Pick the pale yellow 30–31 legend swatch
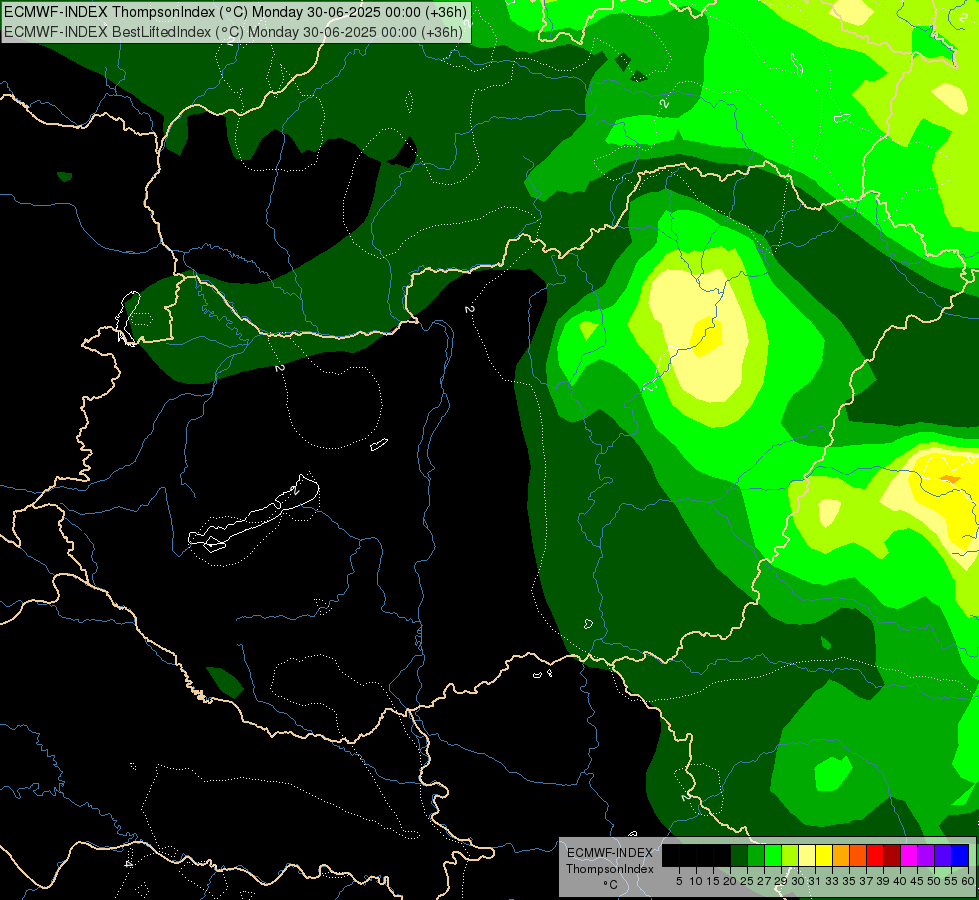Viewport: 979px width, 900px height. pos(807,855)
